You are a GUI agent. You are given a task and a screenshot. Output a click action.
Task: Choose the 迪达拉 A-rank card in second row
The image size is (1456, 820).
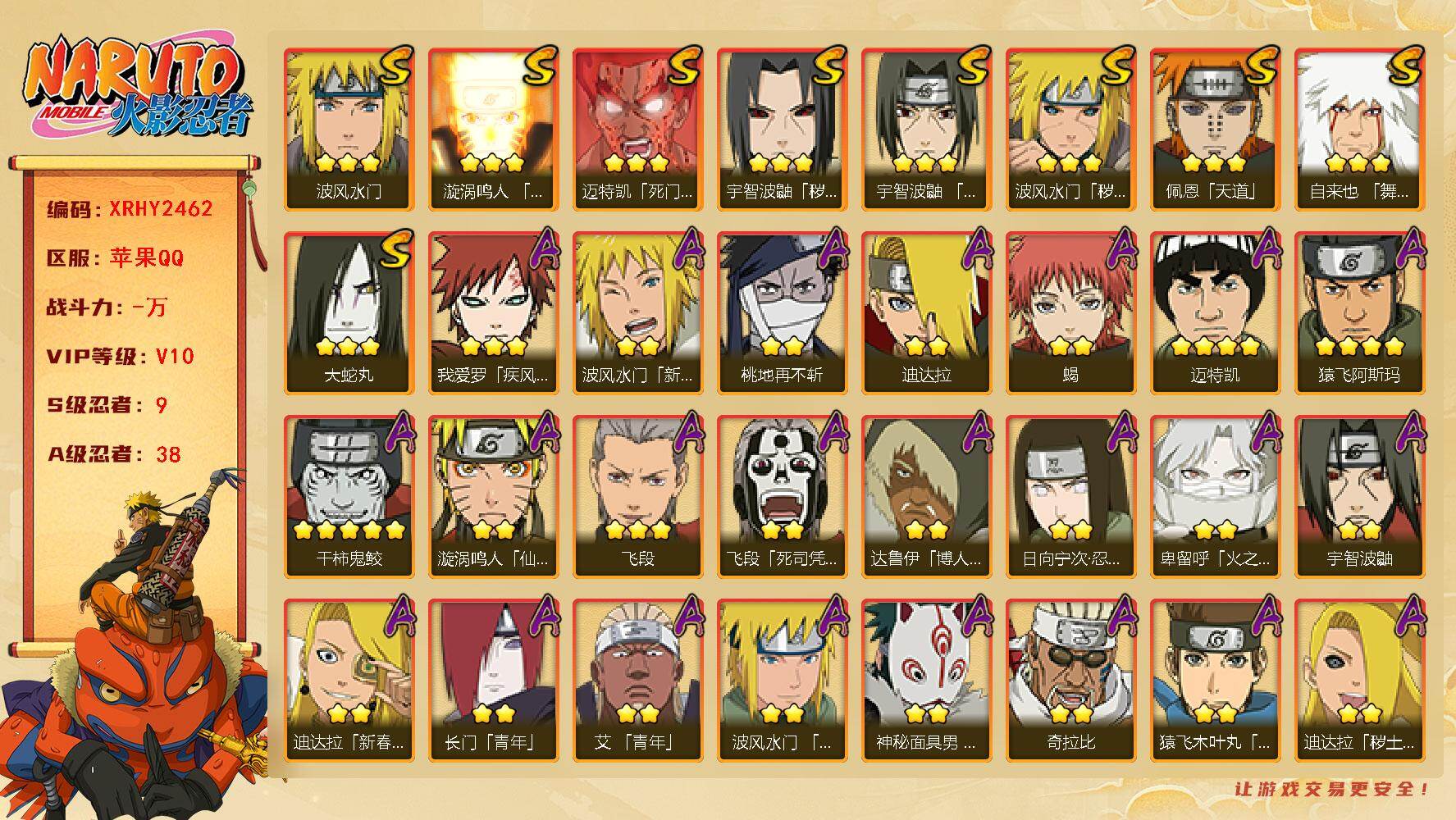coord(926,313)
